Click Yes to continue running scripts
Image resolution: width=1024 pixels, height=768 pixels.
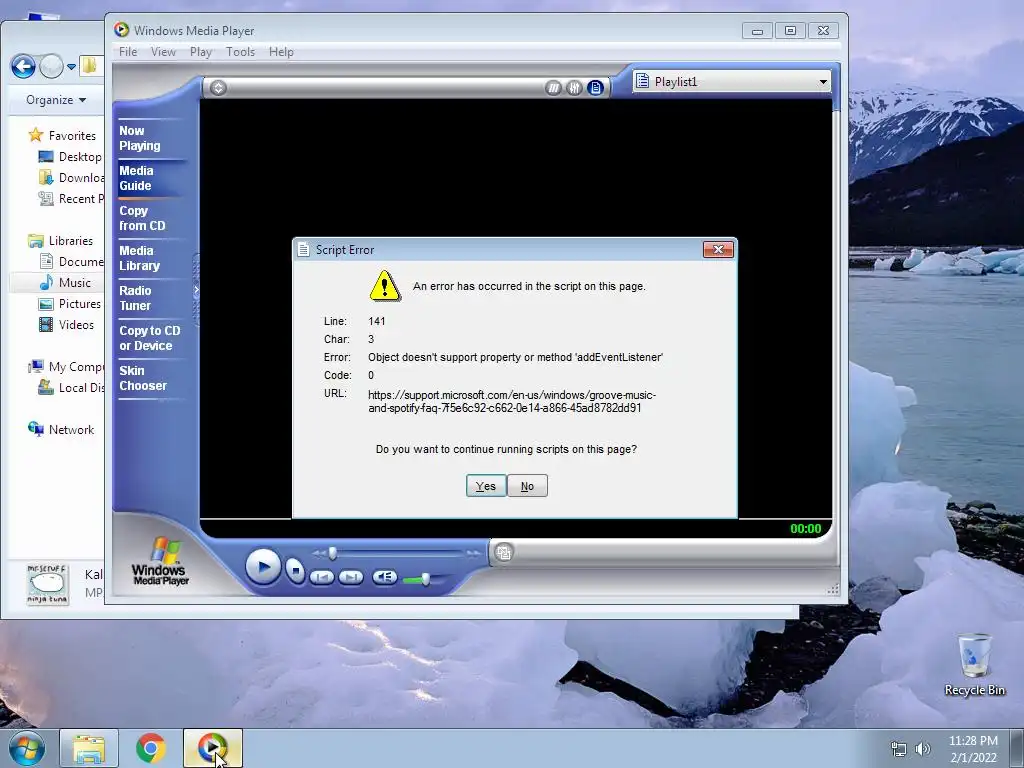tap(486, 486)
